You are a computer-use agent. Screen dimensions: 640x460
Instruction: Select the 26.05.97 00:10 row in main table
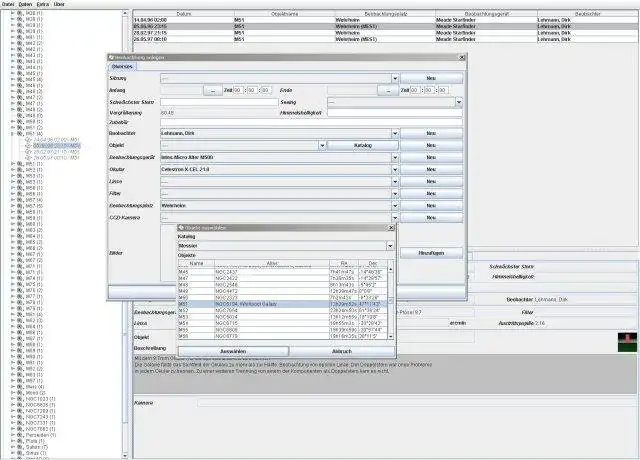[386, 39]
